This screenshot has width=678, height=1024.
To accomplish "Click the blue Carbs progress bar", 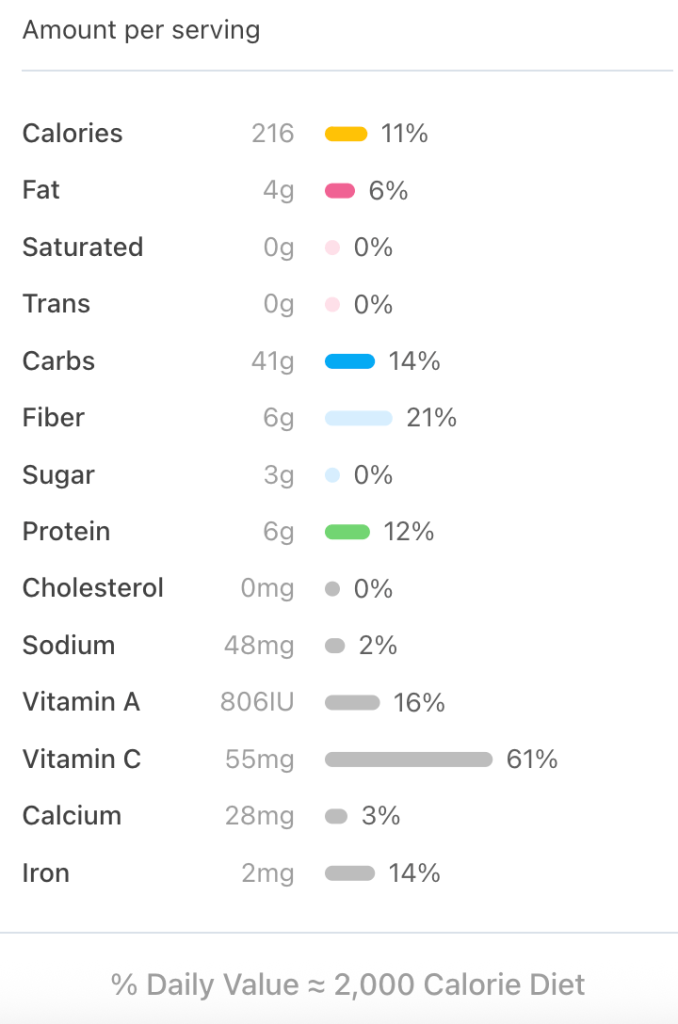I will tap(350, 362).
